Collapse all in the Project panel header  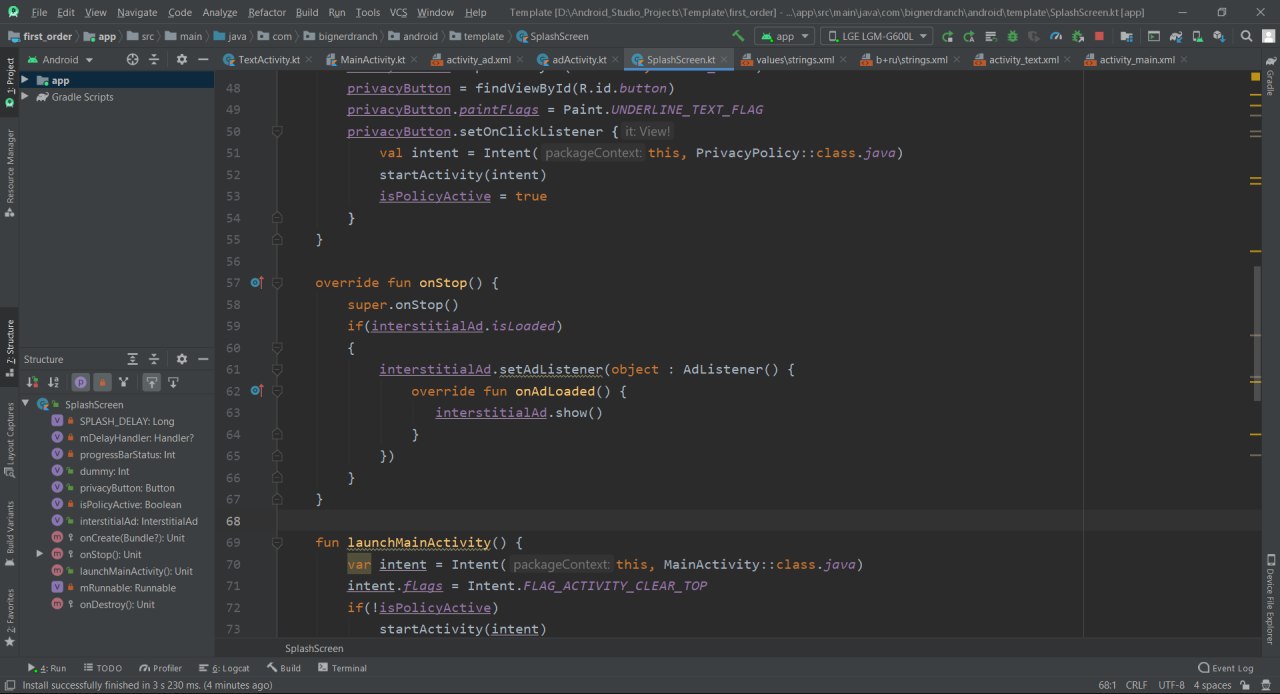click(x=154, y=59)
